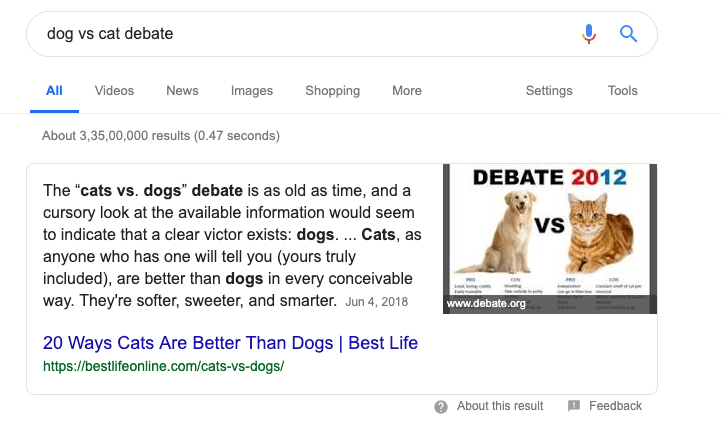Switch to the Images tab
Image resolution: width=722 pixels, height=421 pixels.
pyautogui.click(x=252, y=91)
